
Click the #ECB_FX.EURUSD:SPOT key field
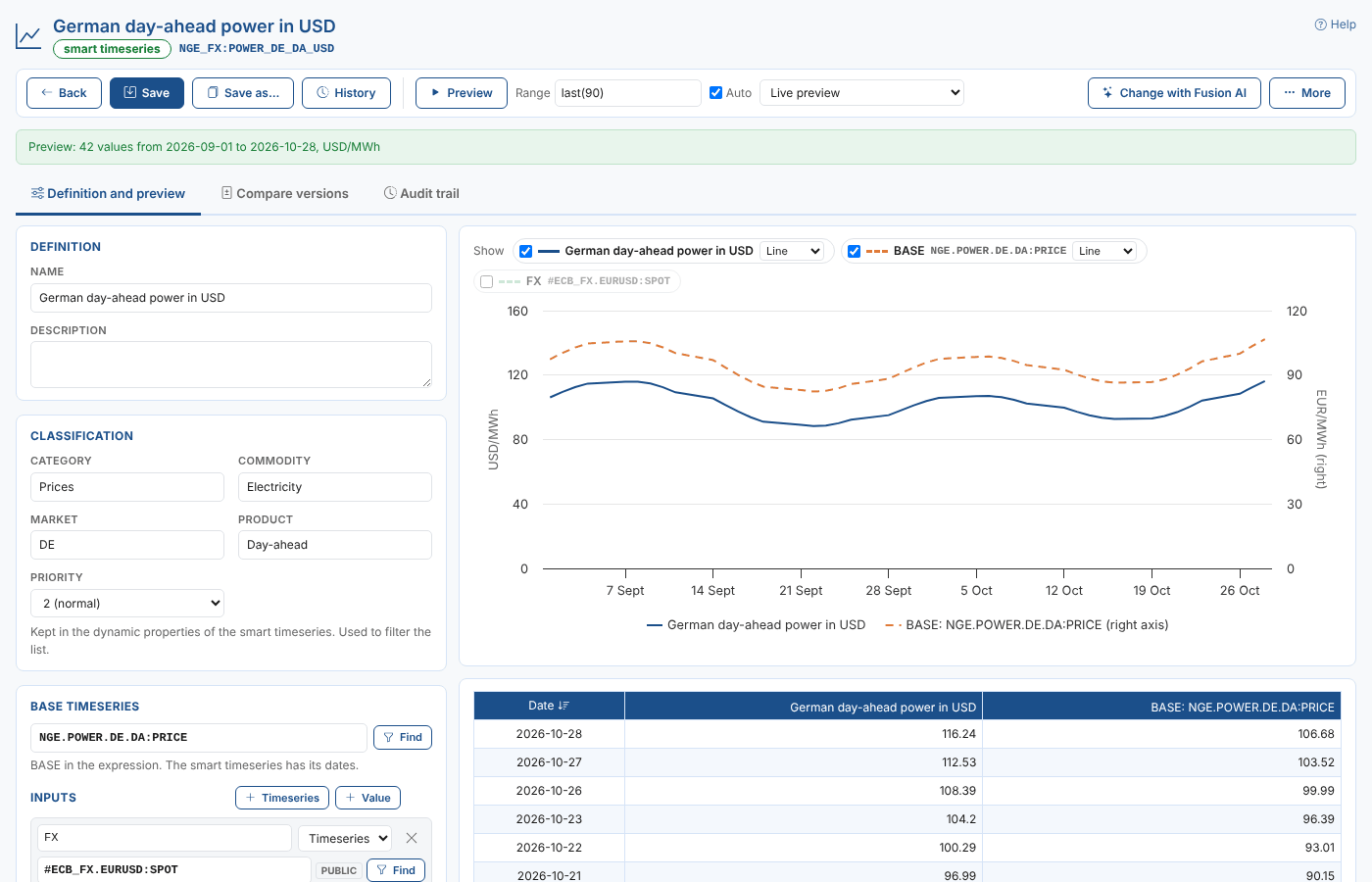[174, 870]
